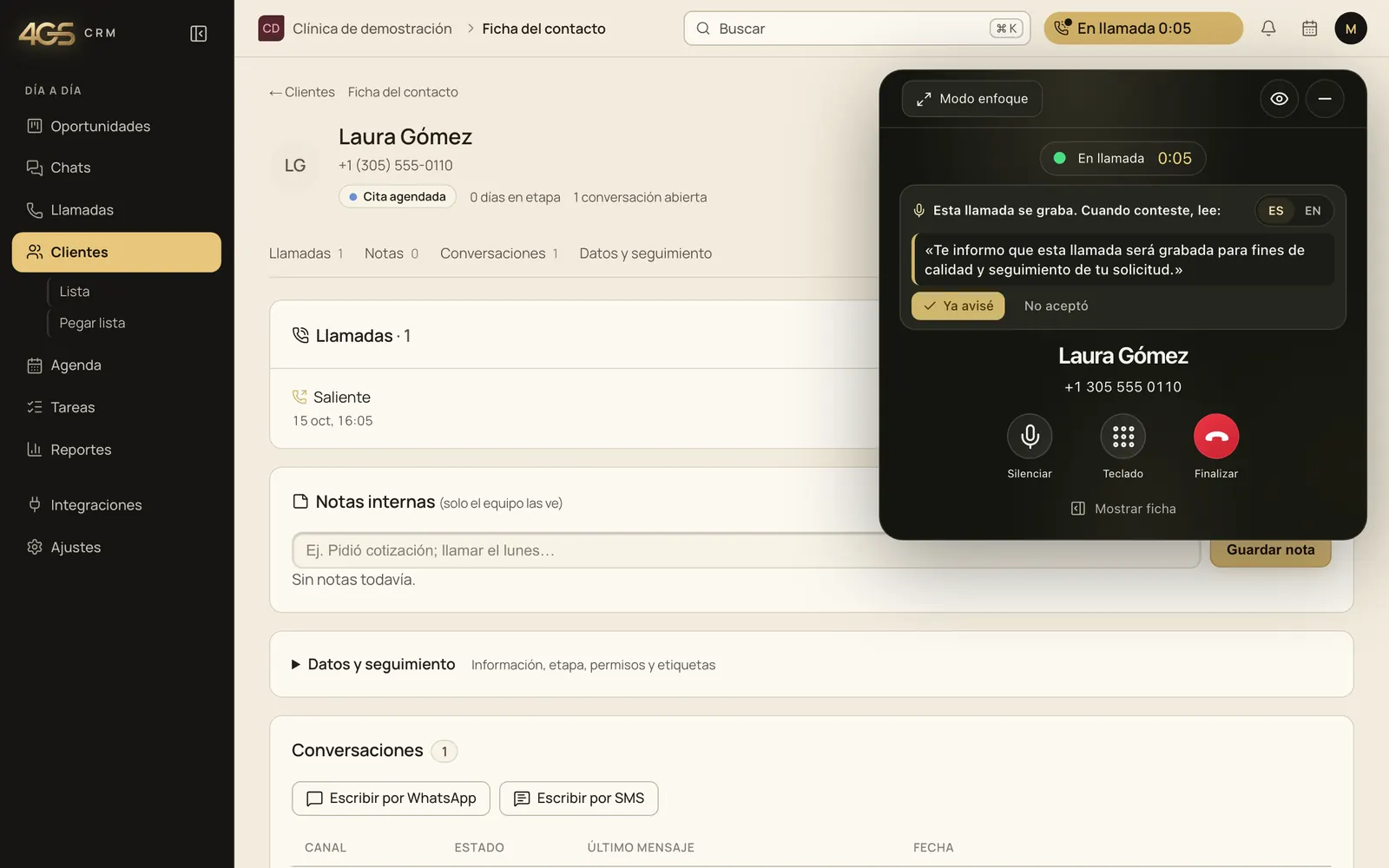
Task: Enable Modo enfoque
Action: pyautogui.click(x=972, y=99)
